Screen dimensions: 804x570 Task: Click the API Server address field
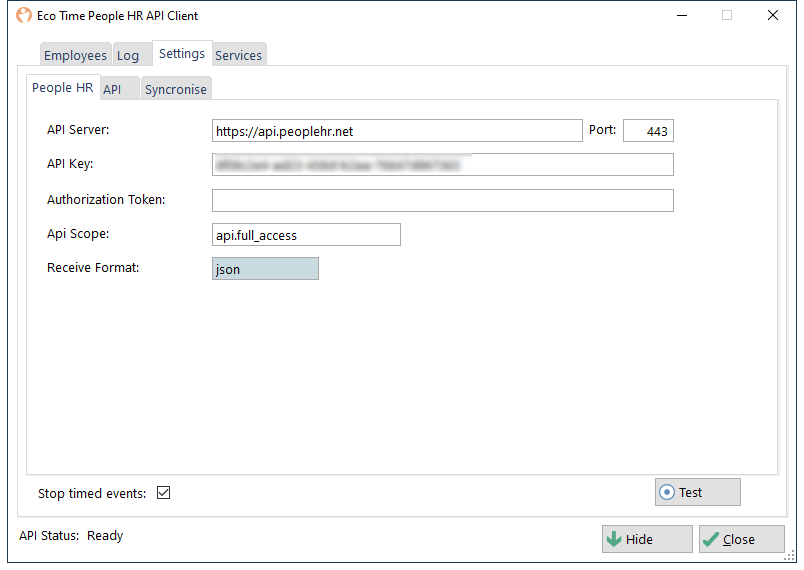click(397, 131)
